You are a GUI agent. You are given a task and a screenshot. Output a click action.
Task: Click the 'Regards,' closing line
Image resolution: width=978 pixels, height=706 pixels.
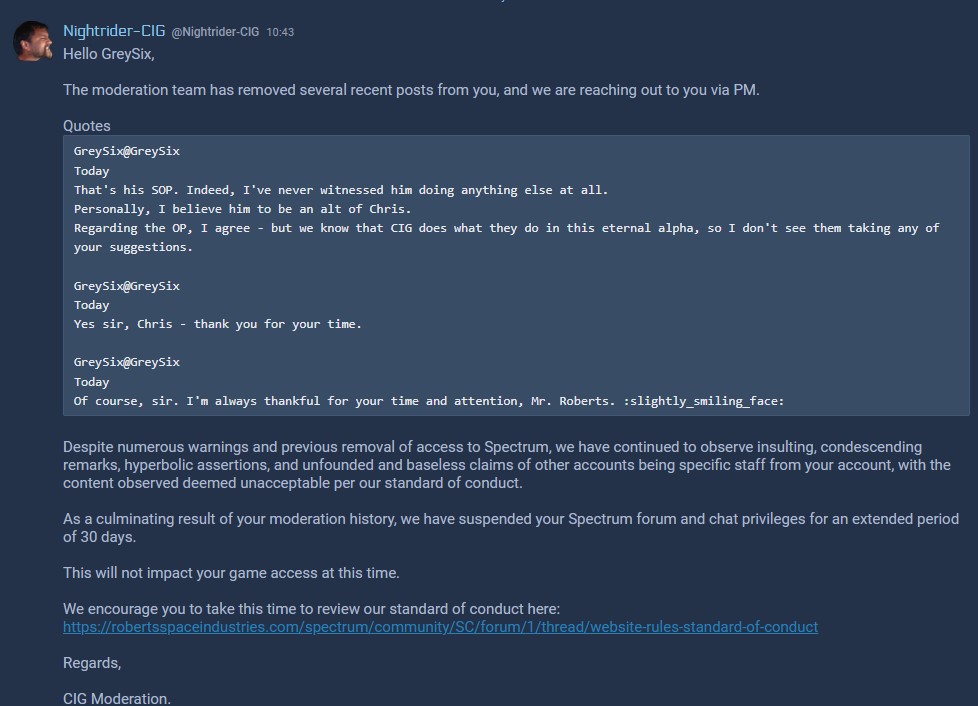(92, 663)
